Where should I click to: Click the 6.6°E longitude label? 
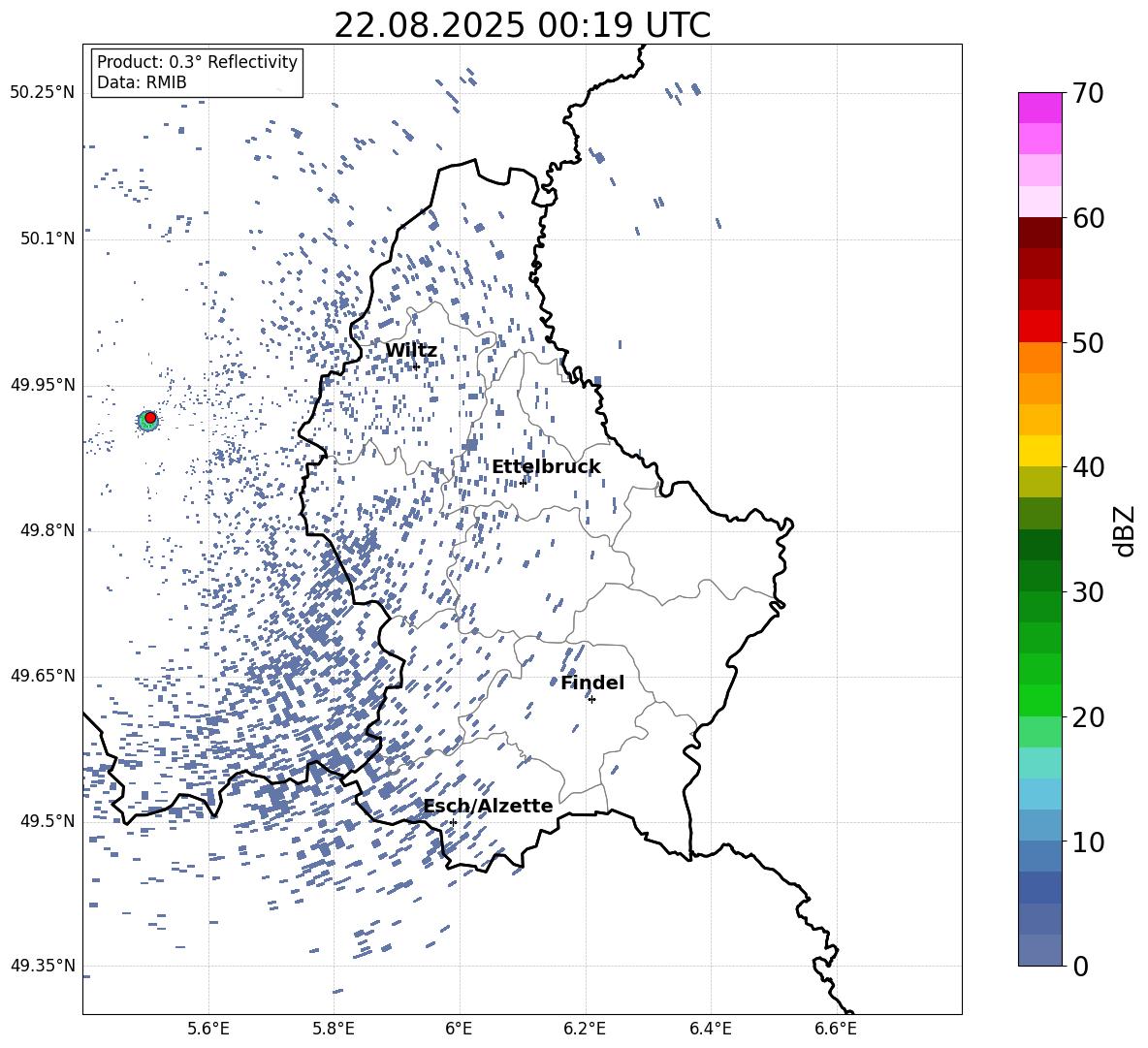(x=836, y=1029)
